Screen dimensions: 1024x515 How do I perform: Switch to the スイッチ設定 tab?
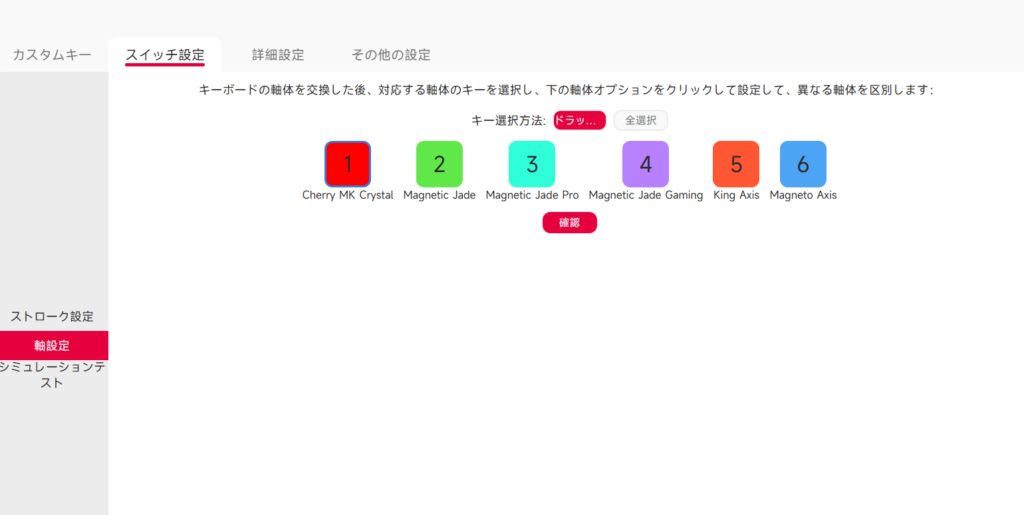(x=165, y=55)
